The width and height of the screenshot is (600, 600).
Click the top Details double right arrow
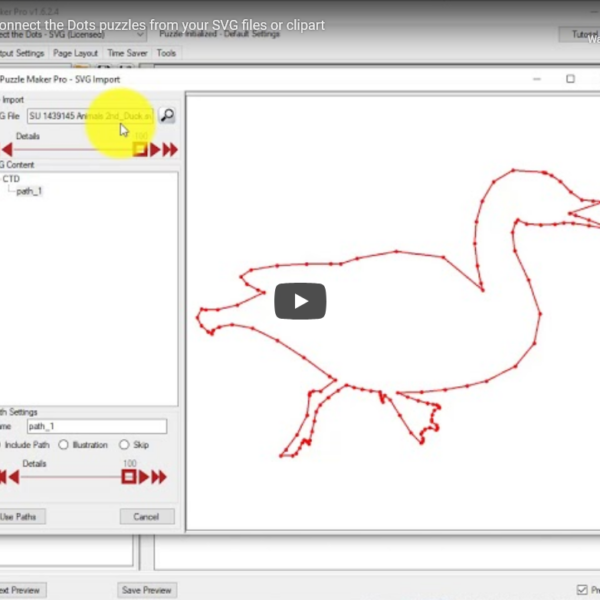point(170,149)
